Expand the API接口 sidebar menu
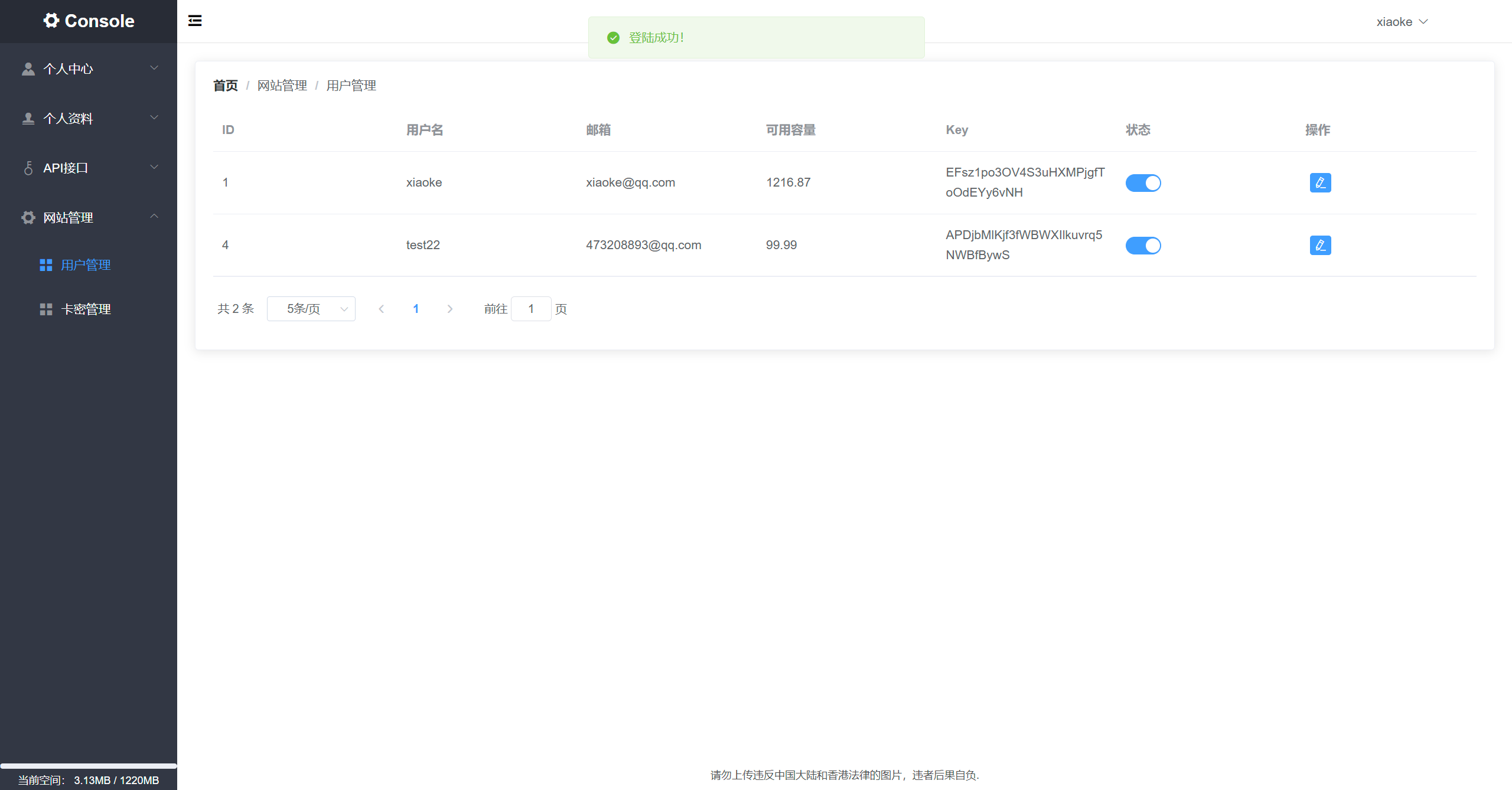Image resolution: width=1512 pixels, height=790 pixels. [x=89, y=168]
